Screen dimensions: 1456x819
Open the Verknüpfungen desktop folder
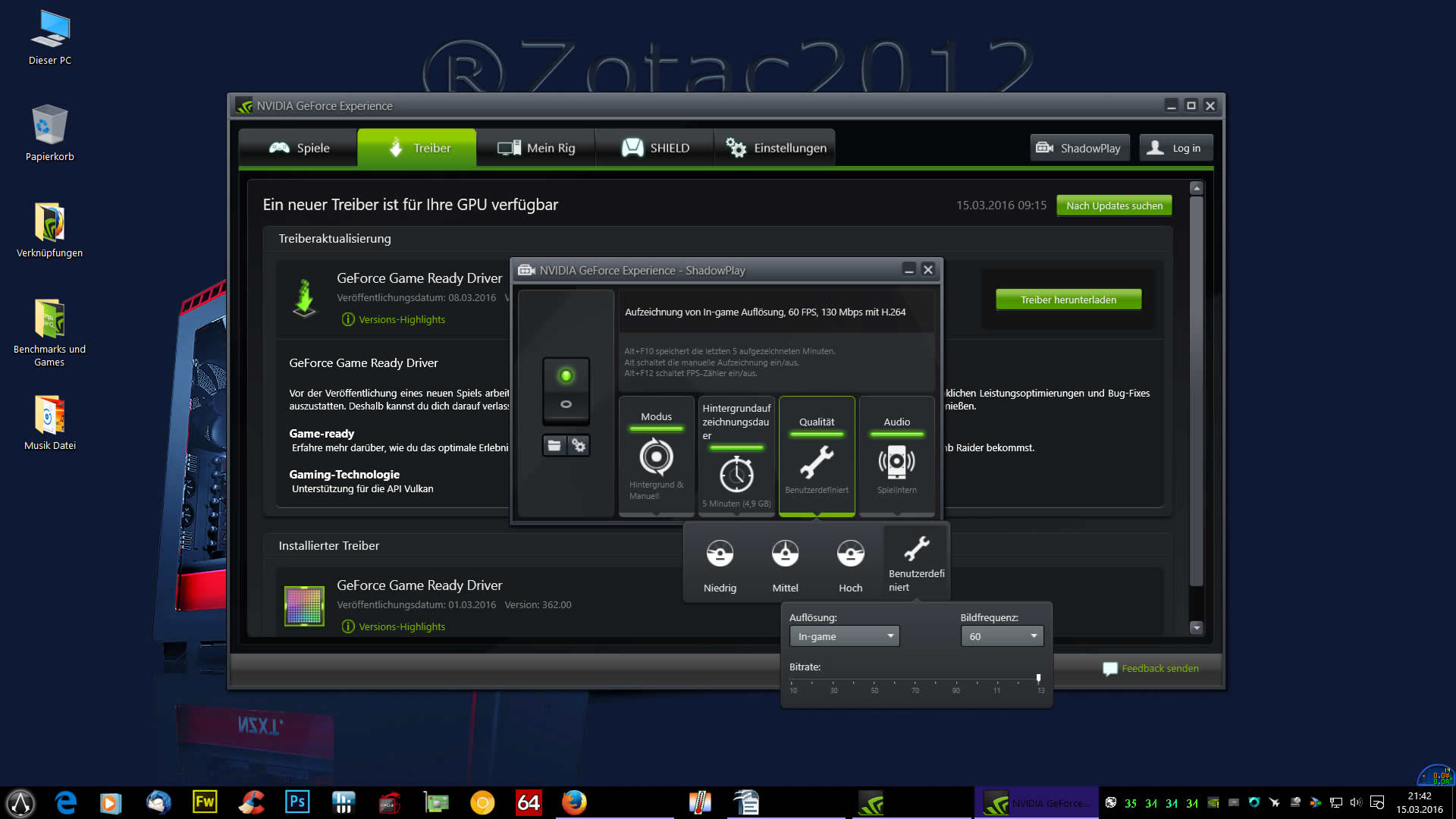click(x=50, y=230)
